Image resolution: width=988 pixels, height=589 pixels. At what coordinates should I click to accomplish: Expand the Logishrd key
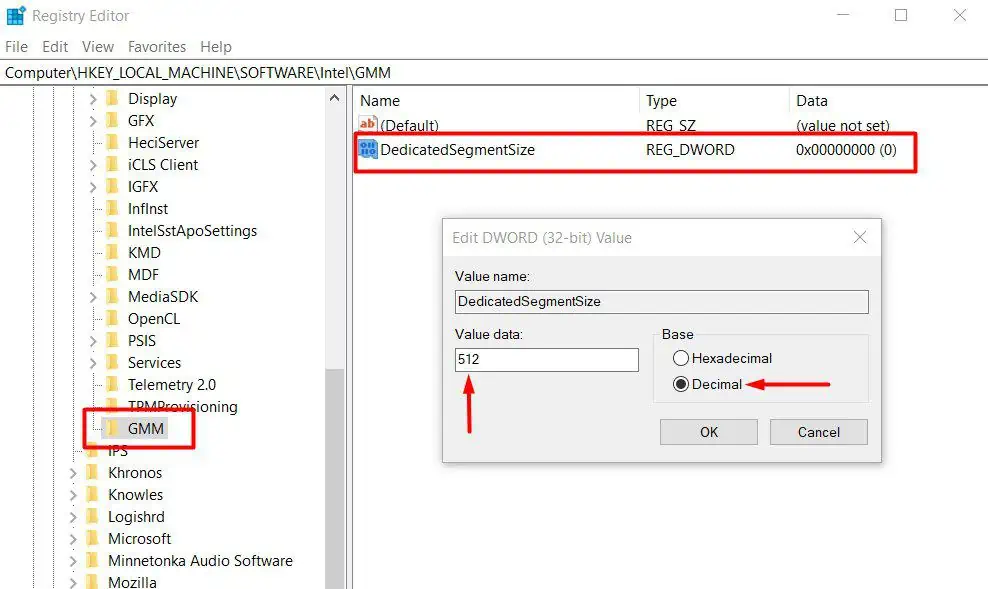72,517
